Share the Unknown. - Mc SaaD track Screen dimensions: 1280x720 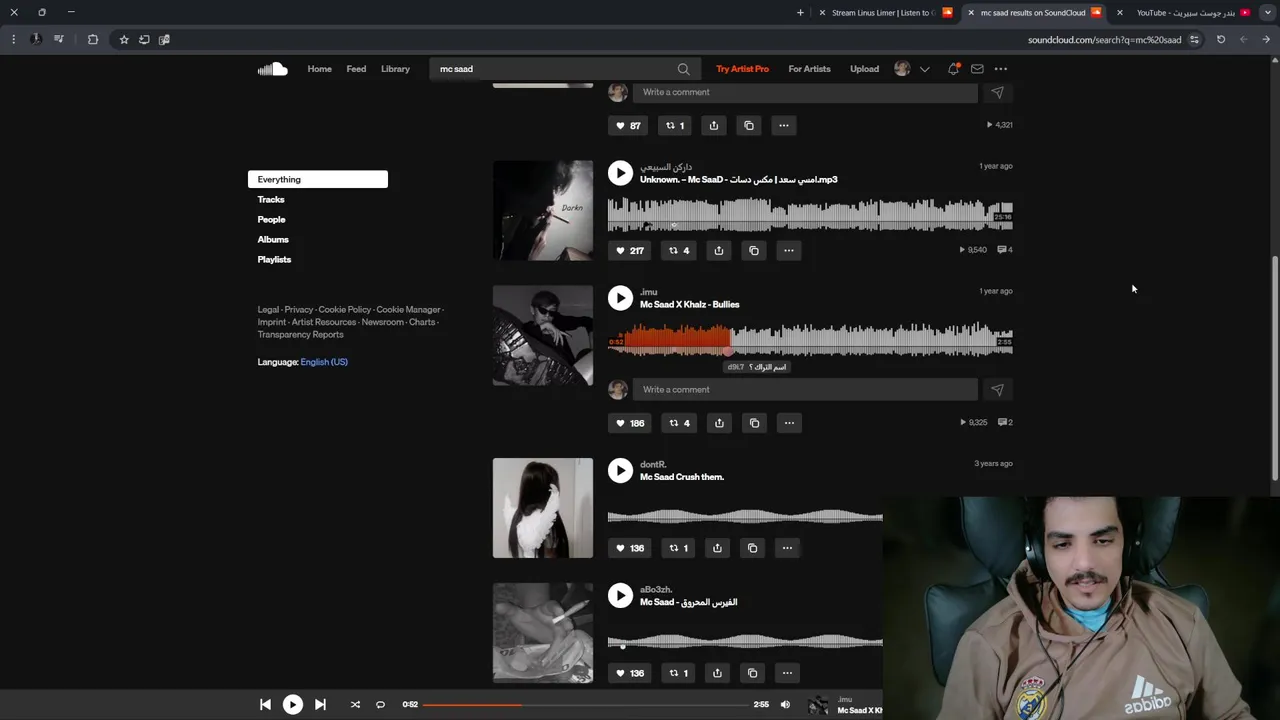click(719, 250)
